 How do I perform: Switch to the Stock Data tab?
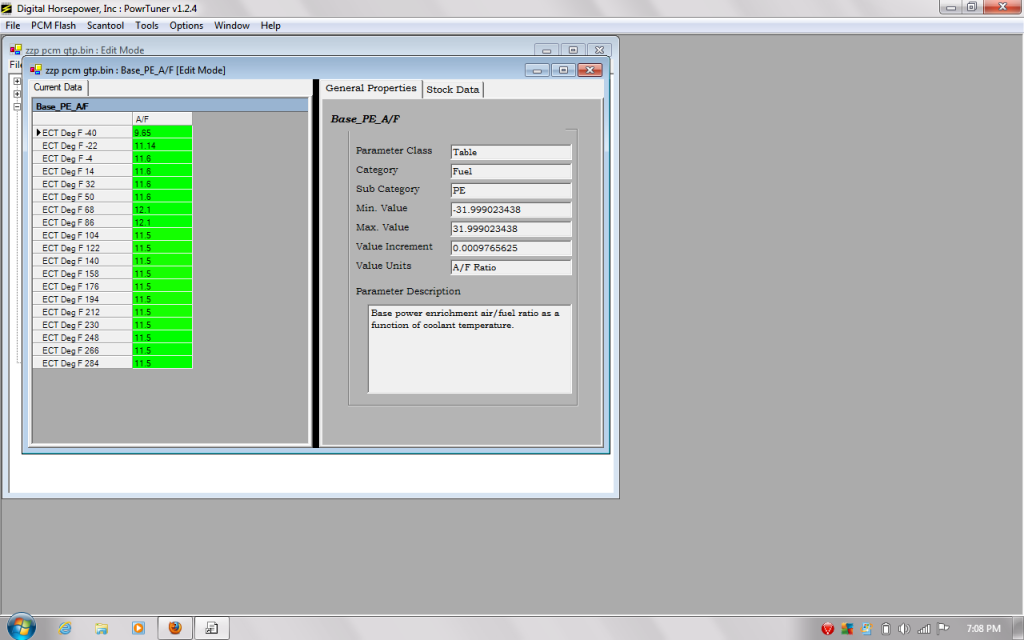coord(453,89)
